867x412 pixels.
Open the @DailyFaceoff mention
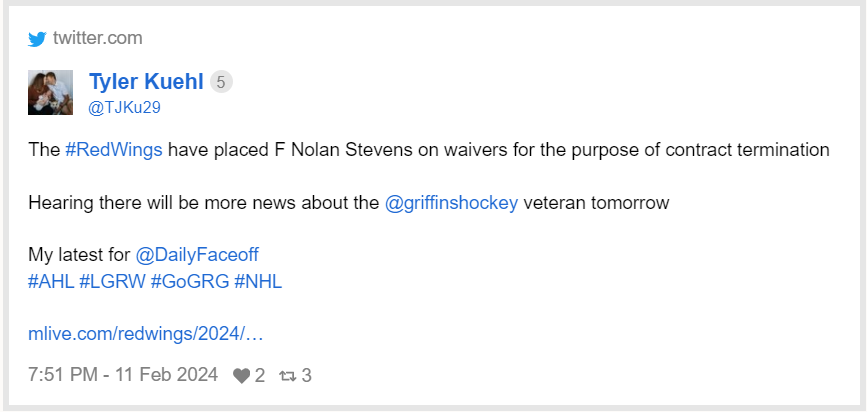click(196, 255)
